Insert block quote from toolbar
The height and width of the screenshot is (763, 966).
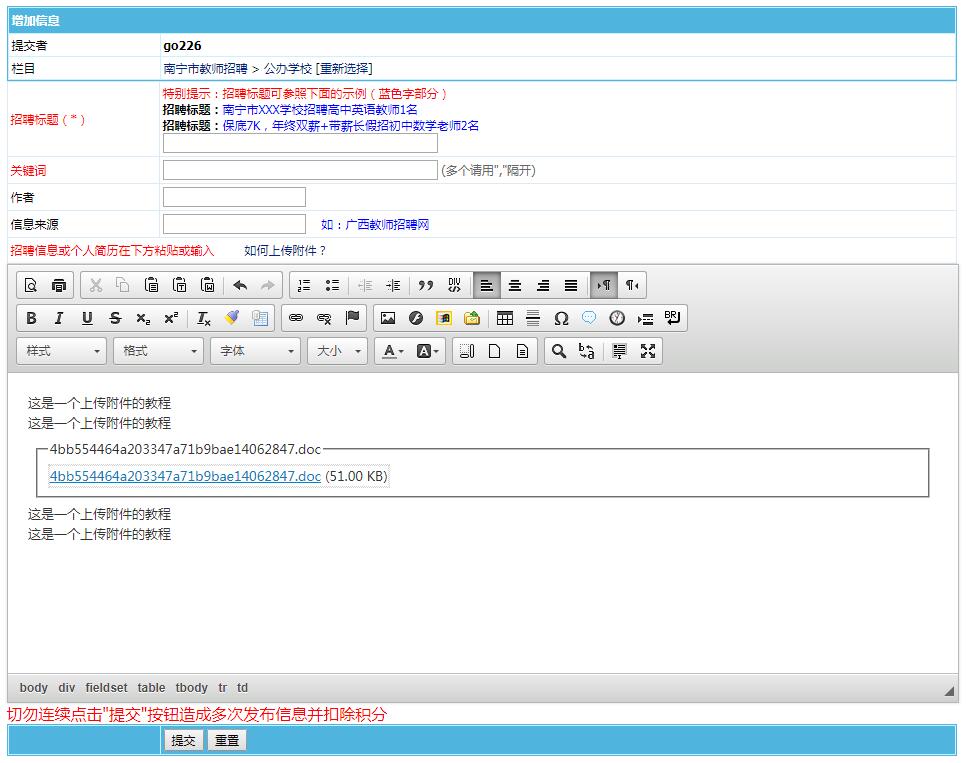click(426, 285)
